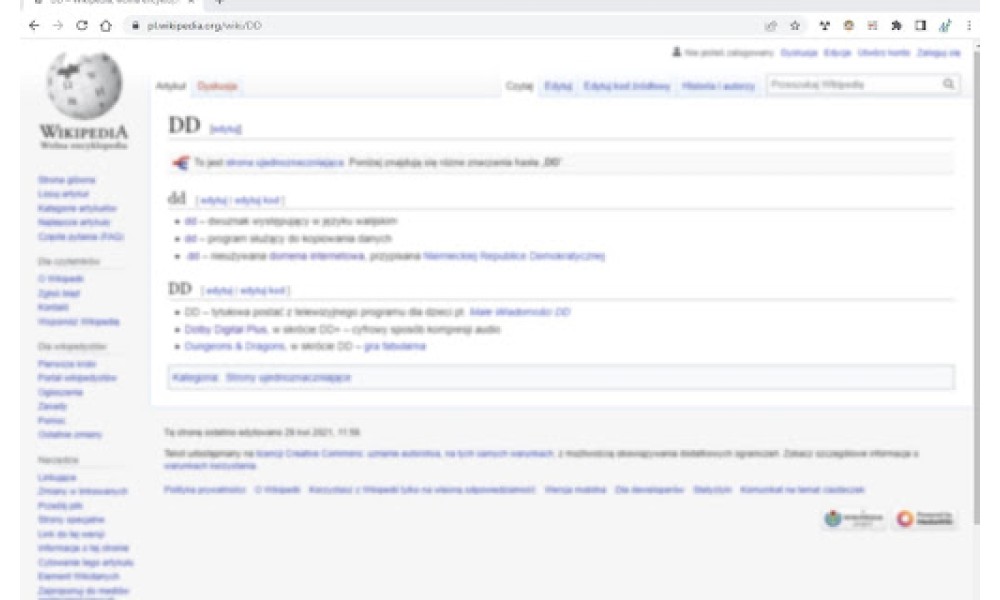Screen dimensions: 1000x600
Task: Open the strona ujednoznaczniająca link
Action: 285,163
